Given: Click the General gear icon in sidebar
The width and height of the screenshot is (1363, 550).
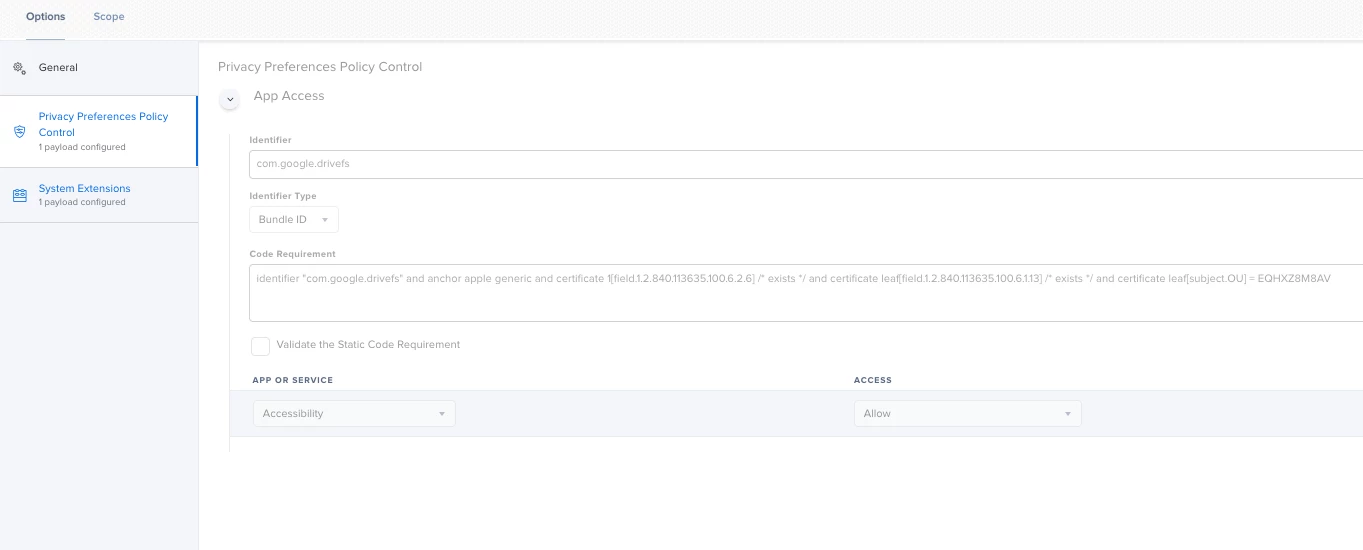Looking at the screenshot, I should point(19,68).
